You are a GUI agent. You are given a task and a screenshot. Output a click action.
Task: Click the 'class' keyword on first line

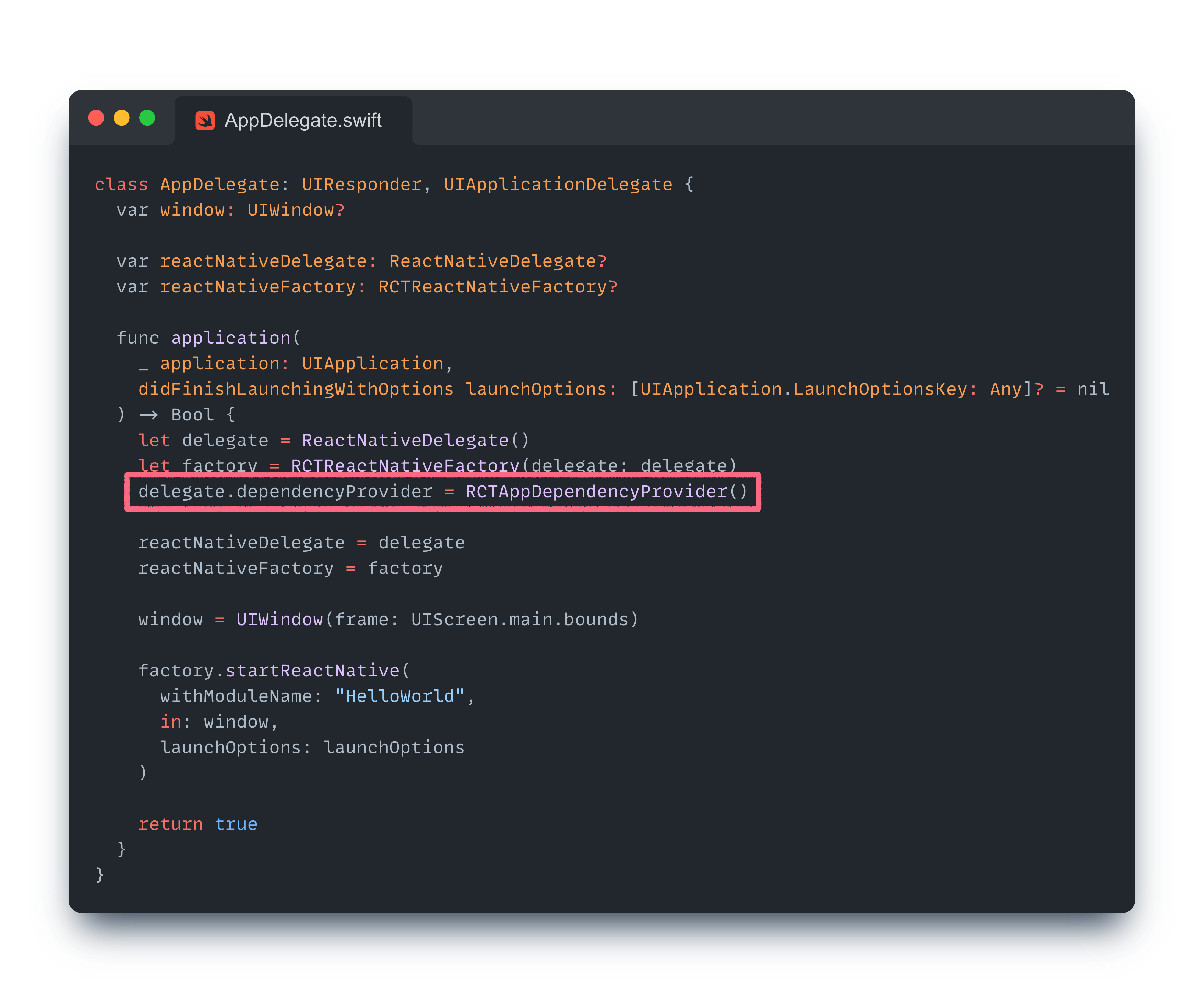[121, 185]
